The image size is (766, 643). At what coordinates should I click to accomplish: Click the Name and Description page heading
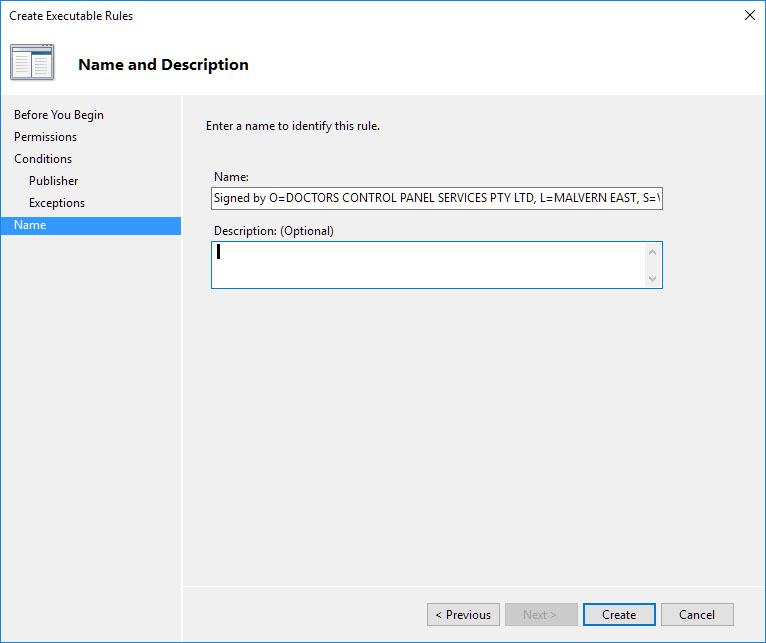point(163,65)
